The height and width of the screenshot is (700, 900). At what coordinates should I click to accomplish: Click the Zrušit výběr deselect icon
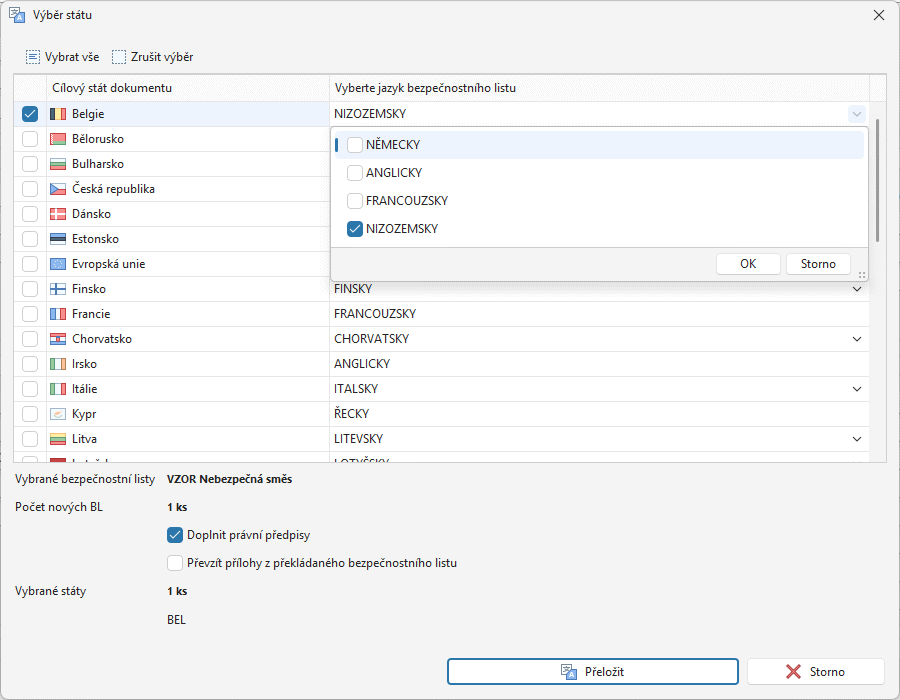pyautogui.click(x=119, y=57)
